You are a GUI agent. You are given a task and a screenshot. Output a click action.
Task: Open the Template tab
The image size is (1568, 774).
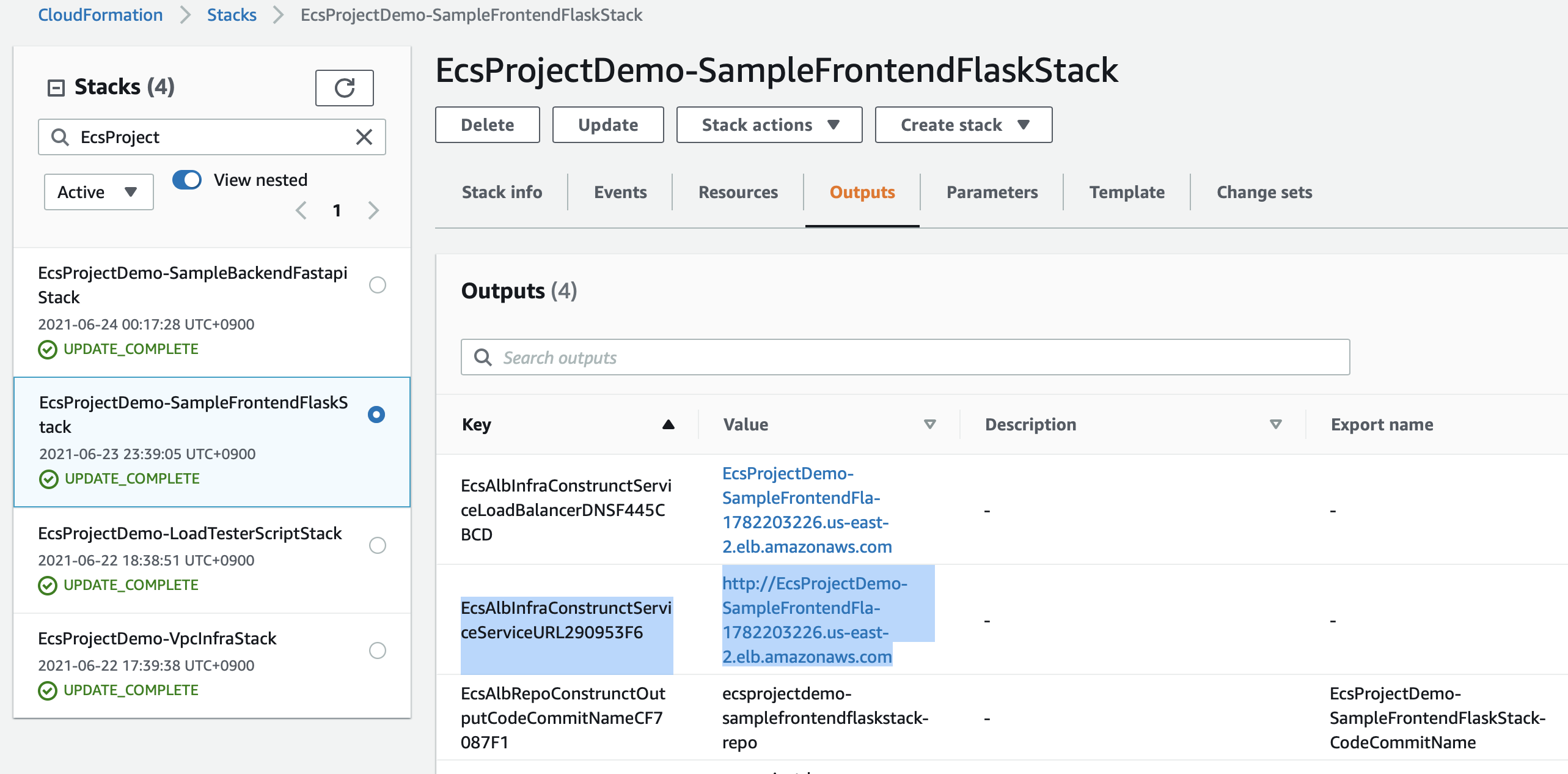point(1126,192)
